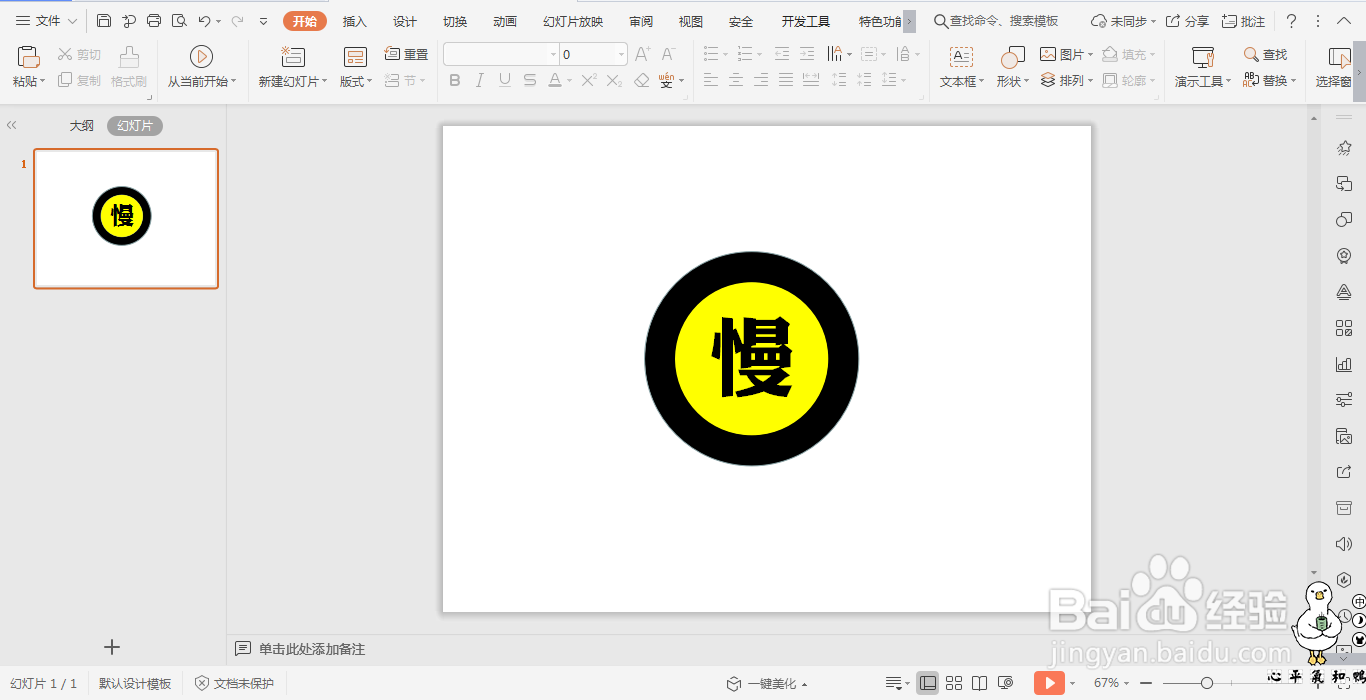Toggle Subscript formatting
The height and width of the screenshot is (700, 1366).
(x=615, y=80)
